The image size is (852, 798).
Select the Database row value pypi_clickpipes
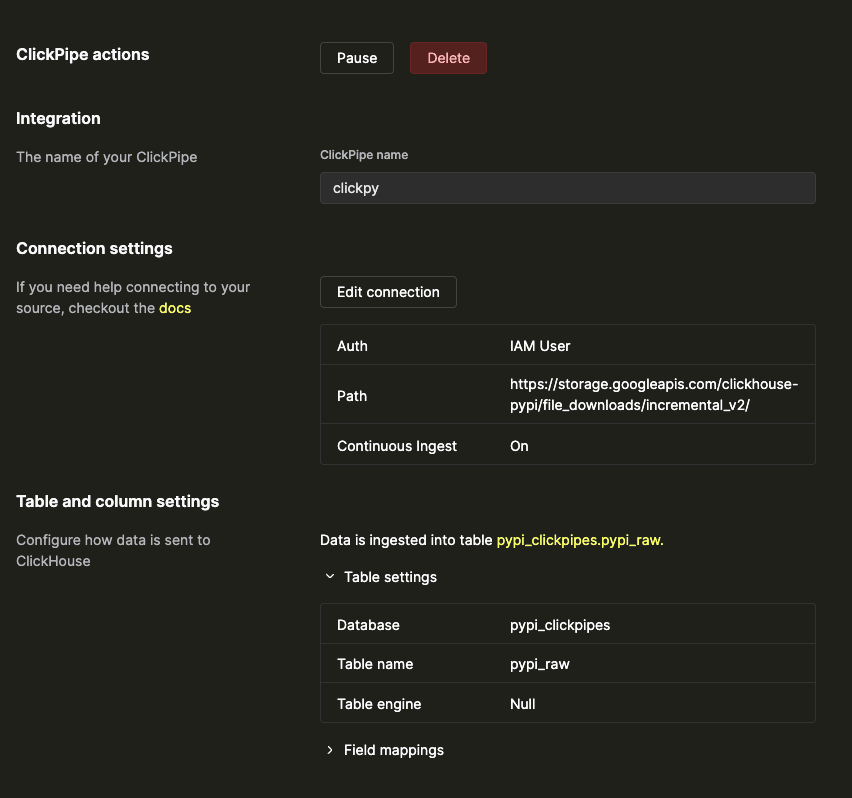click(x=560, y=625)
